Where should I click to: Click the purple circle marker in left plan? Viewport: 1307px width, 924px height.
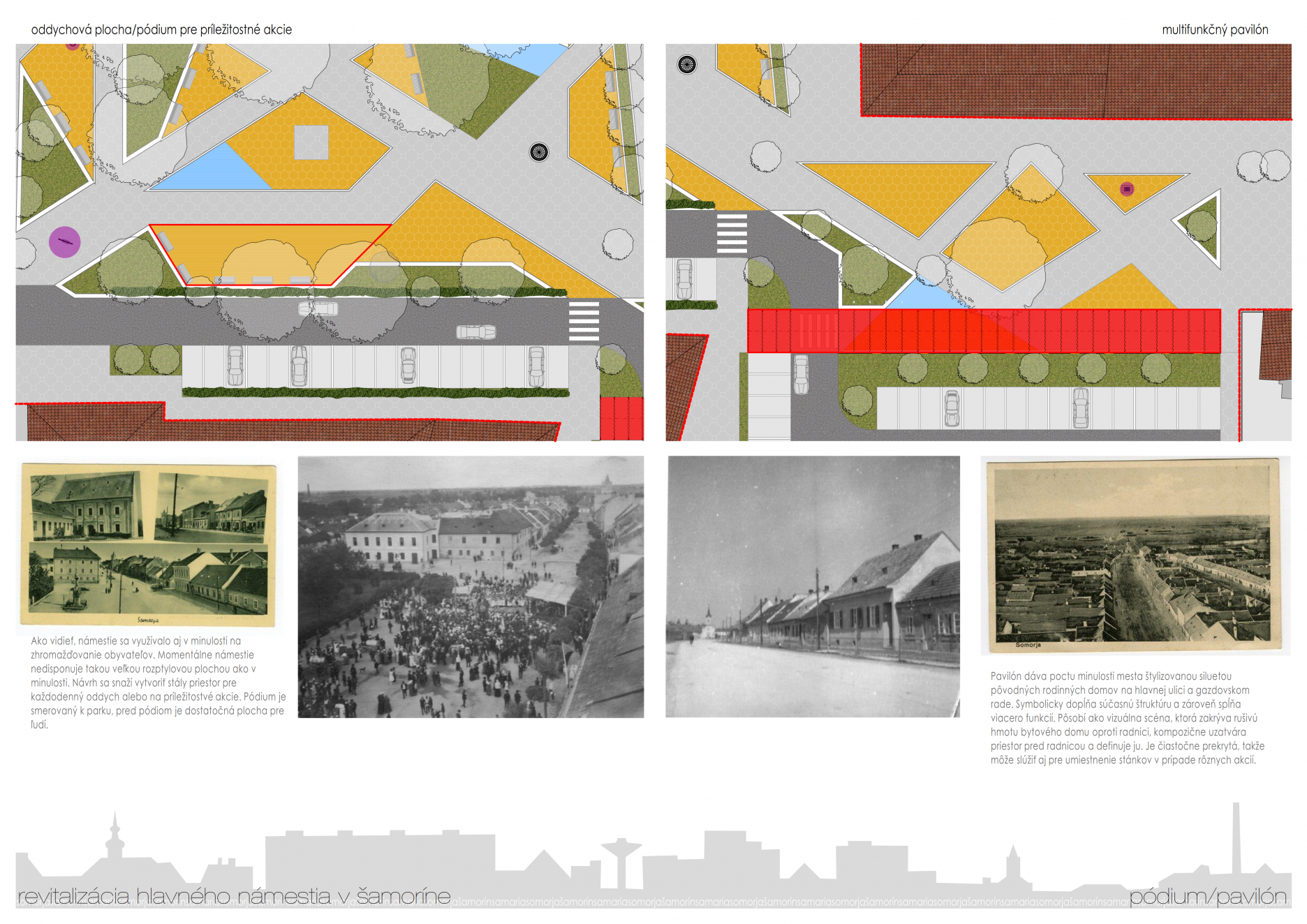64,242
